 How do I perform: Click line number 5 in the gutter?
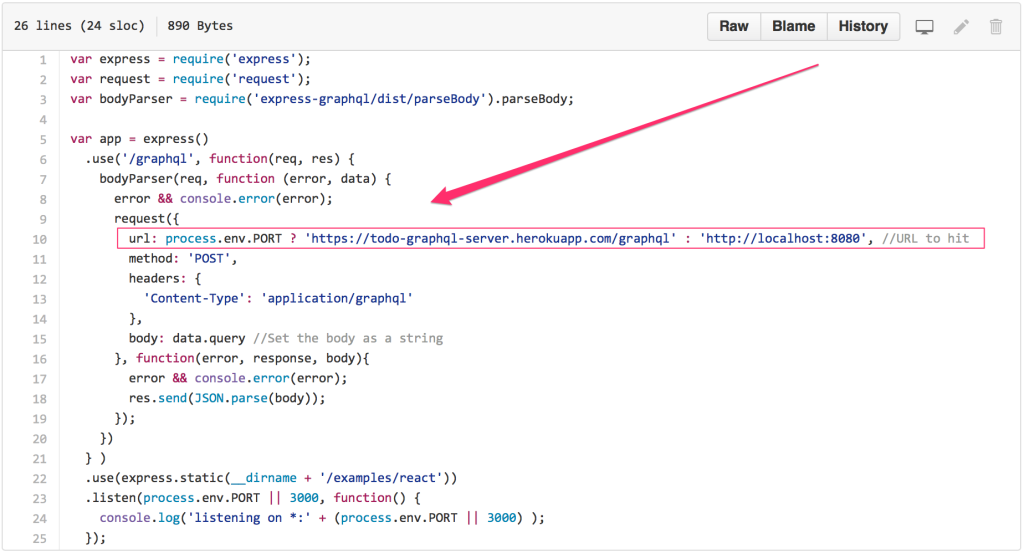pos(42,139)
